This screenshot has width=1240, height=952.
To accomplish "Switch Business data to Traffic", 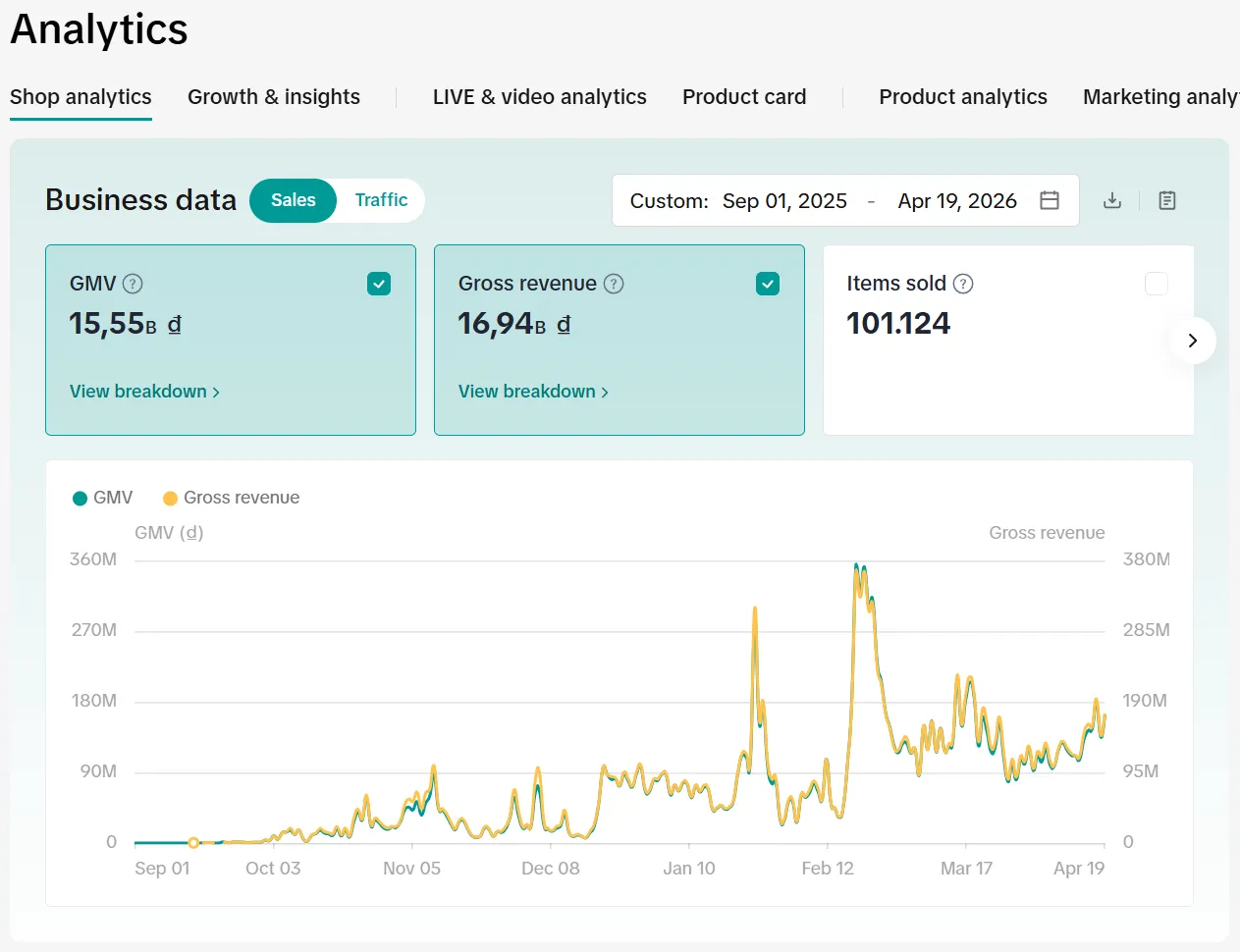I will [381, 200].
